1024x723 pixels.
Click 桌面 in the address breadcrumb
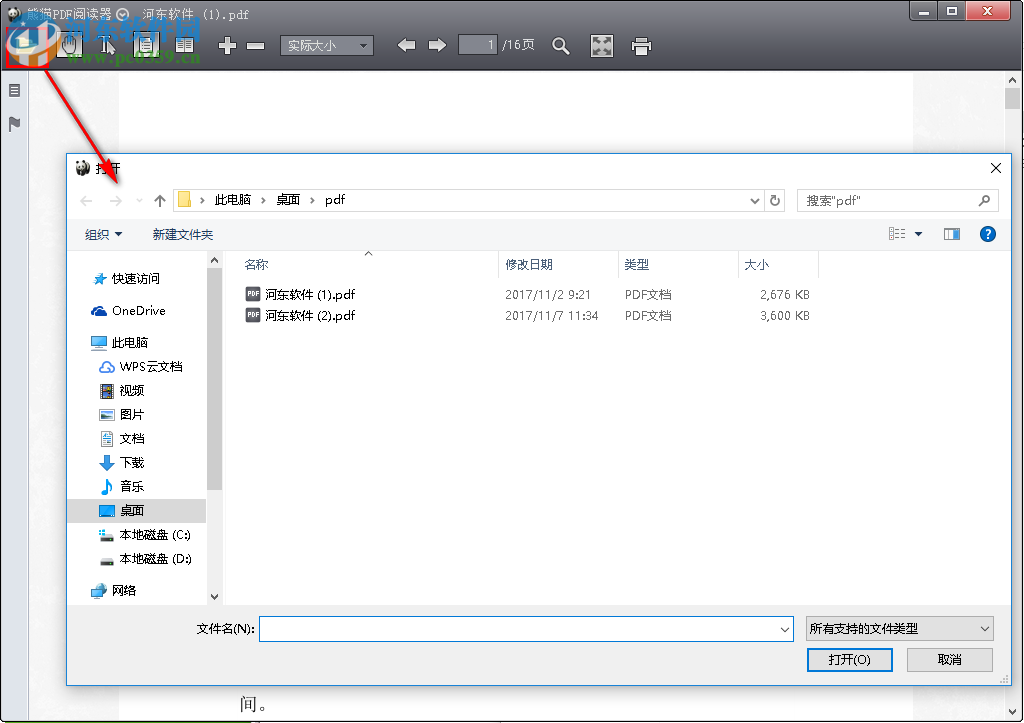[x=288, y=200]
